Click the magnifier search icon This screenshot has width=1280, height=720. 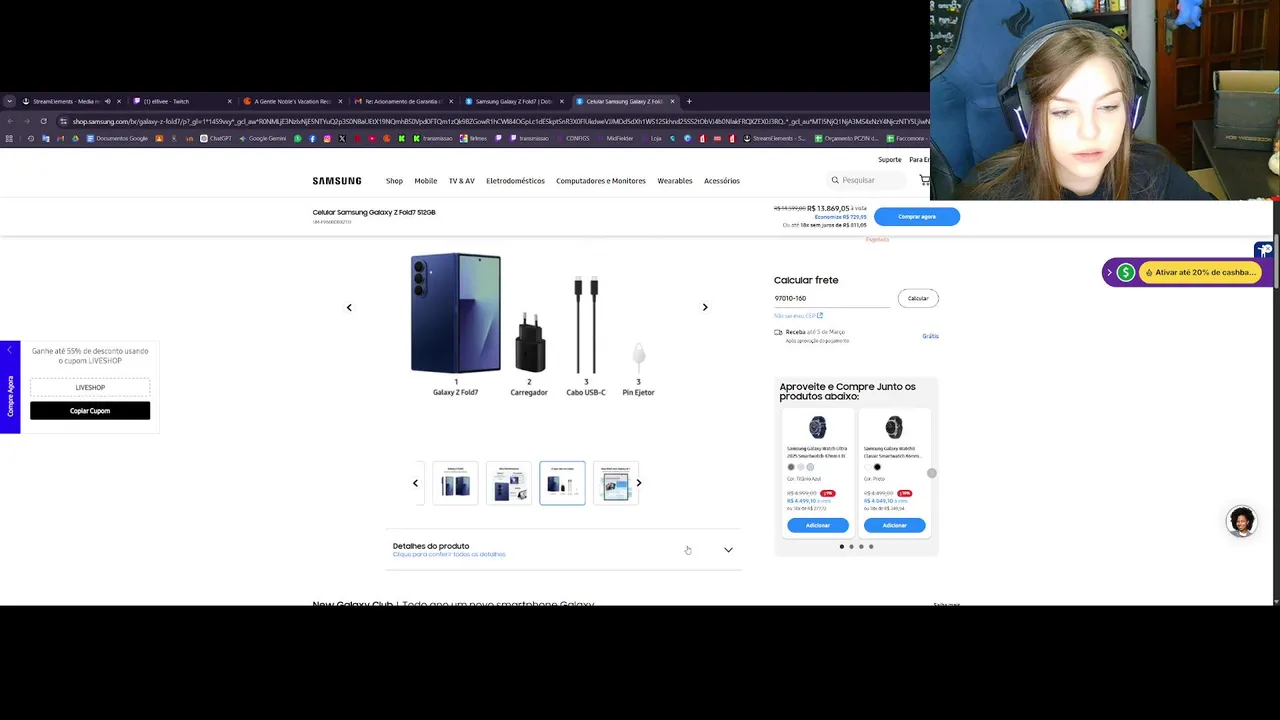(x=835, y=180)
